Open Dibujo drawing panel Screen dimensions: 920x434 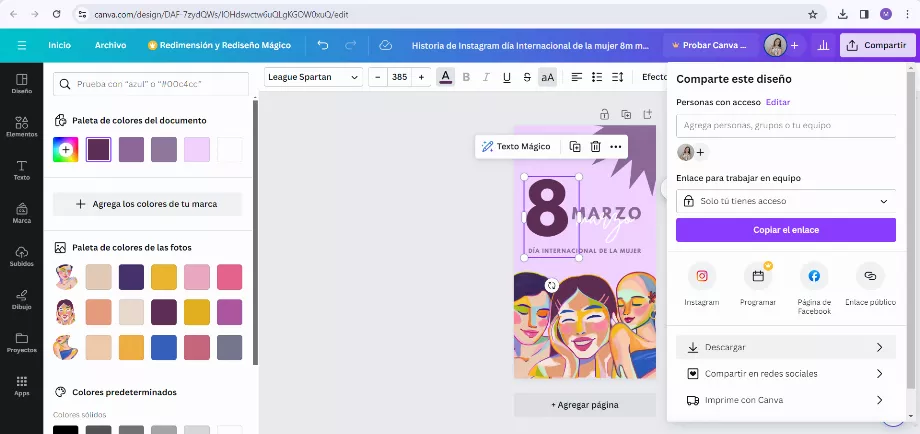click(22, 300)
